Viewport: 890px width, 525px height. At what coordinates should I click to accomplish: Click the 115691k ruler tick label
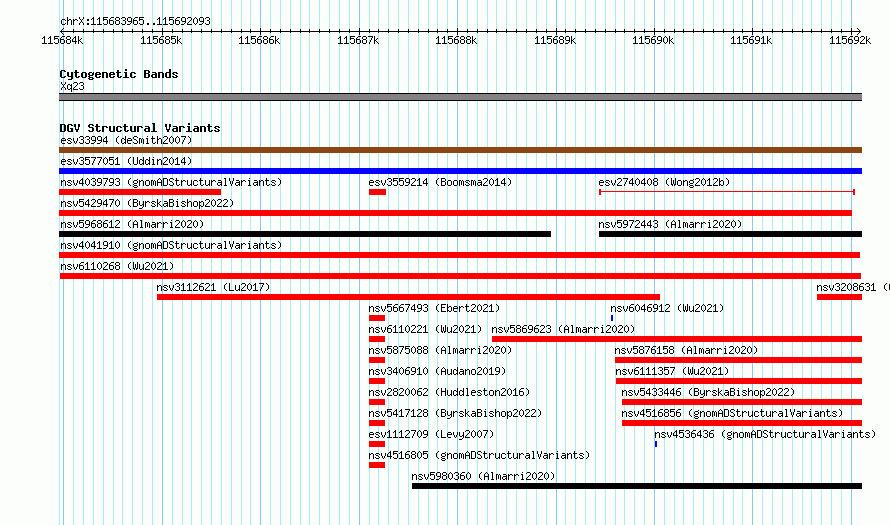tap(751, 40)
